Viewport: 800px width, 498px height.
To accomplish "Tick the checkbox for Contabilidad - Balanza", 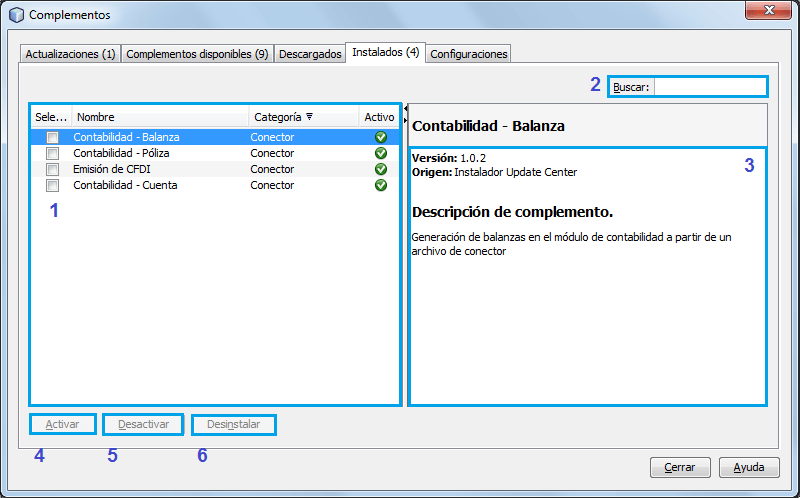I will 52,137.
